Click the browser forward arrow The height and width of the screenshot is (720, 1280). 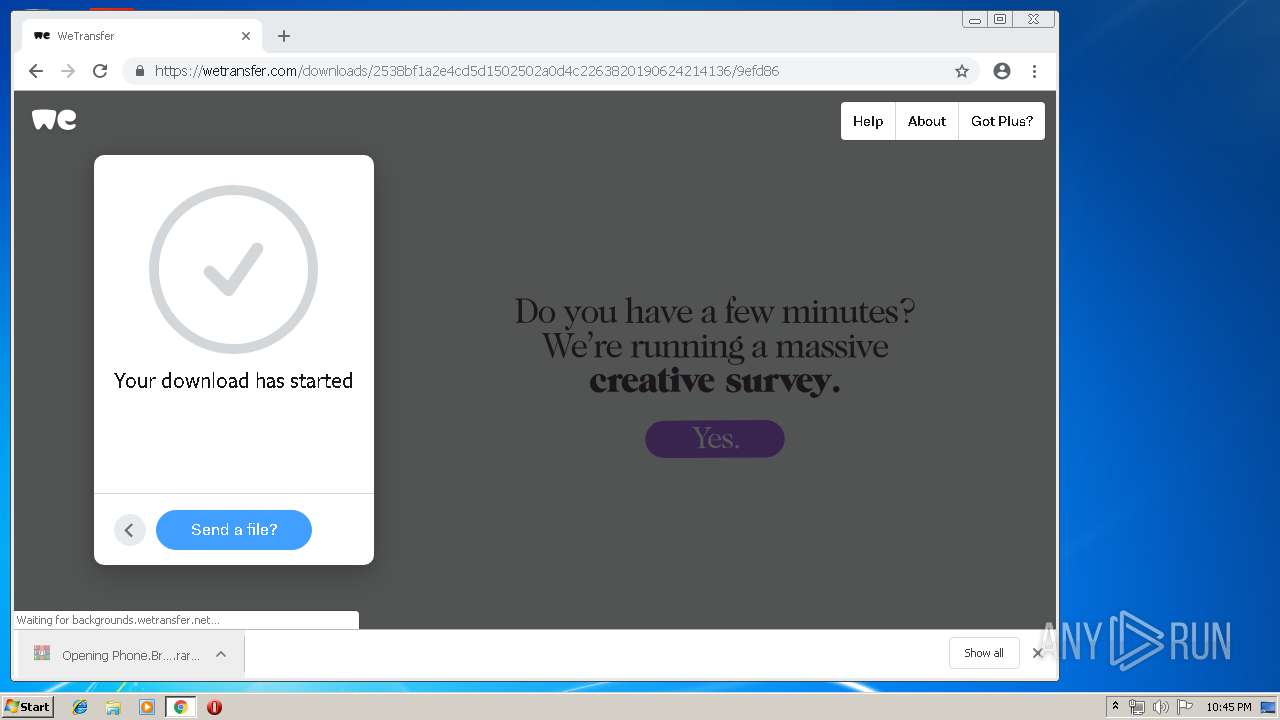68,71
